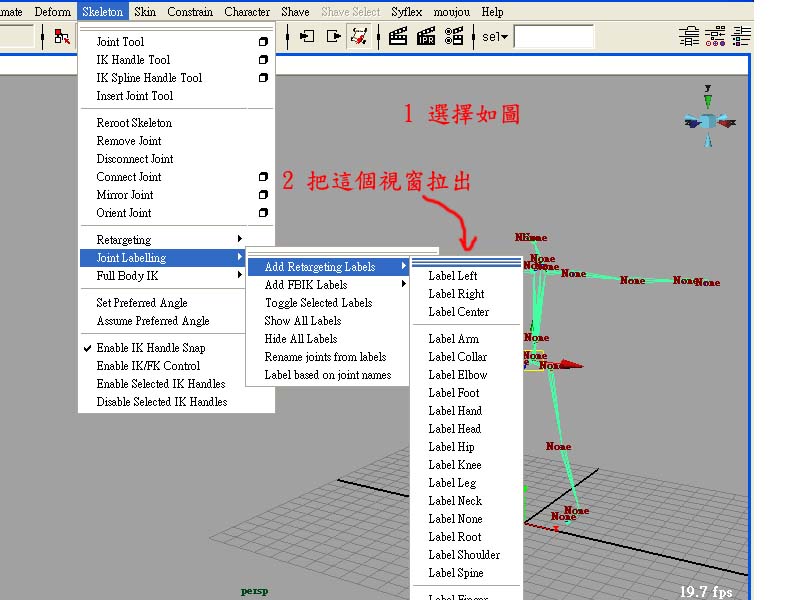Select Label Elbow
Screen dimensions: 800x600
pyautogui.click(x=458, y=374)
